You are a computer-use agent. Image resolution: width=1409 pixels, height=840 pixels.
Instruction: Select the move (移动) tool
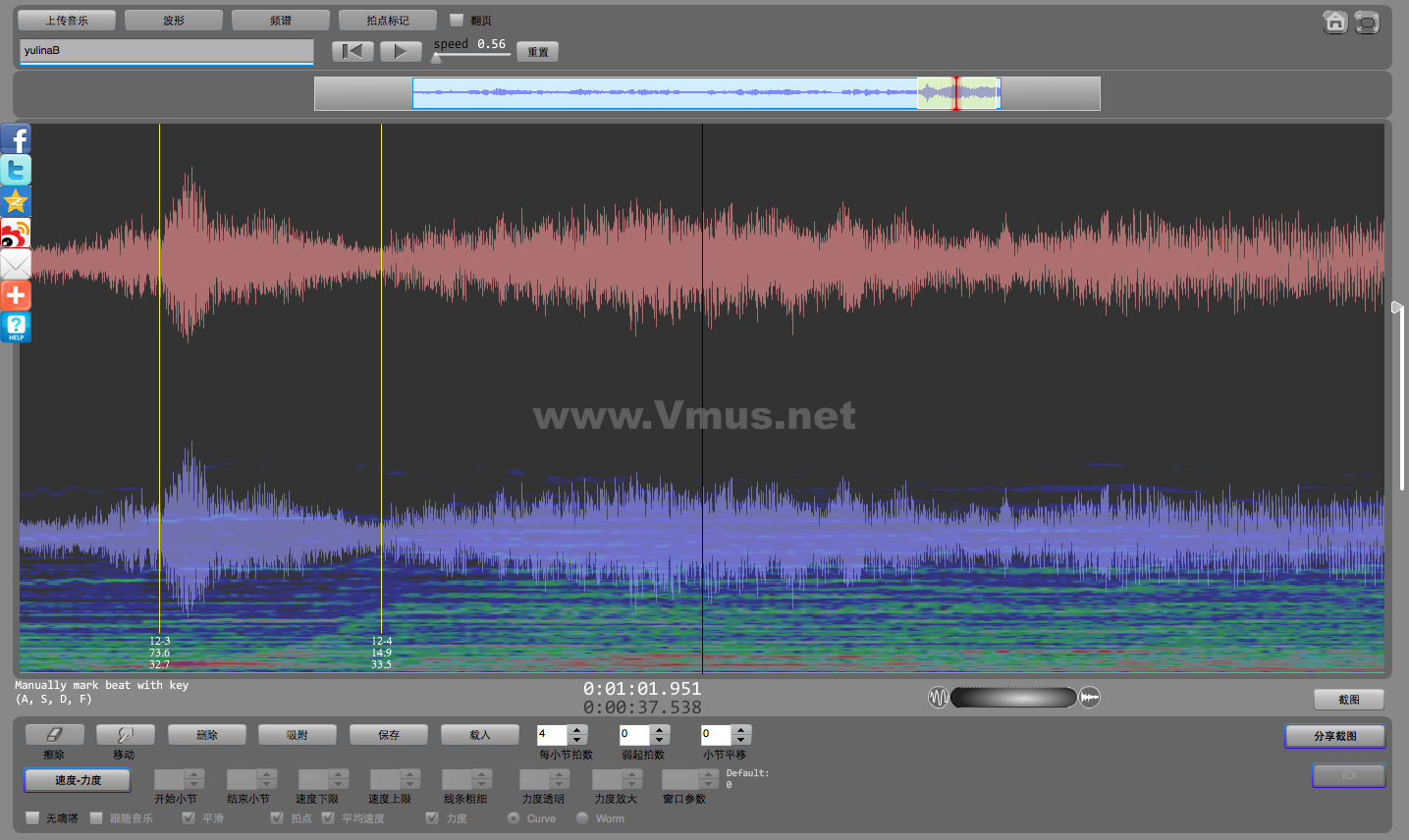(x=125, y=734)
